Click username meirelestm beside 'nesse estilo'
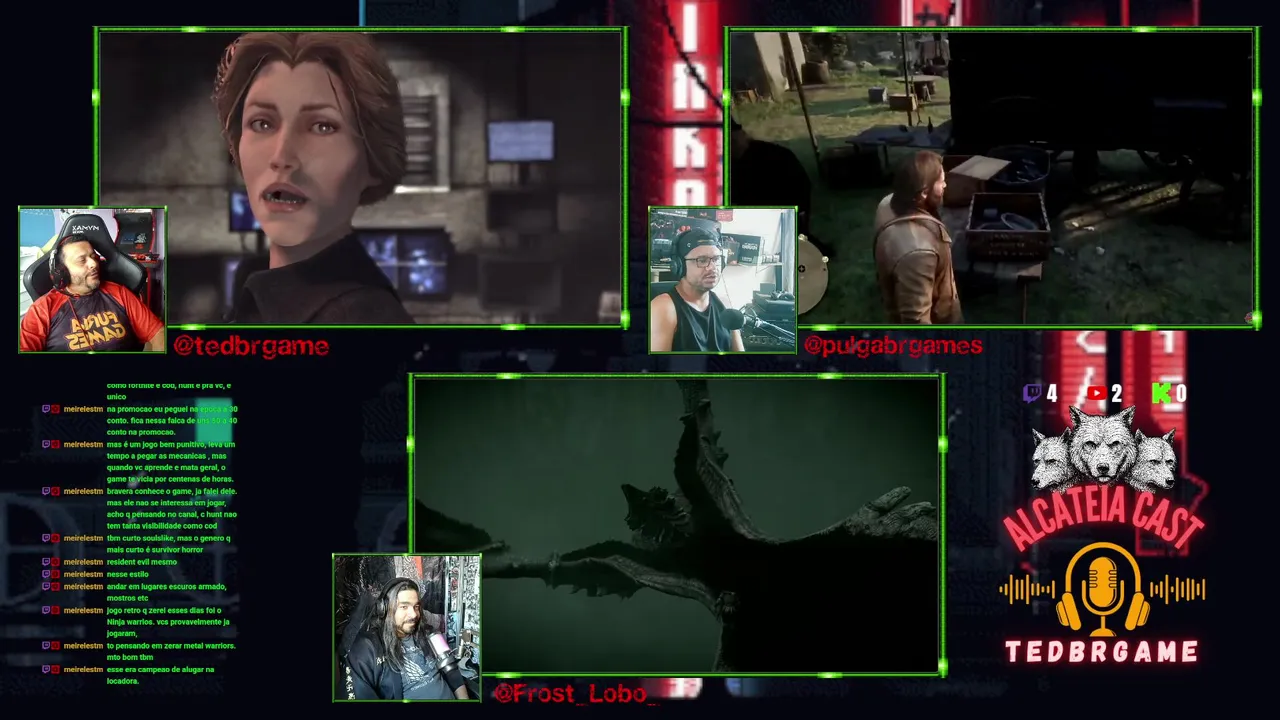Image resolution: width=1280 pixels, height=720 pixels. tap(83, 574)
